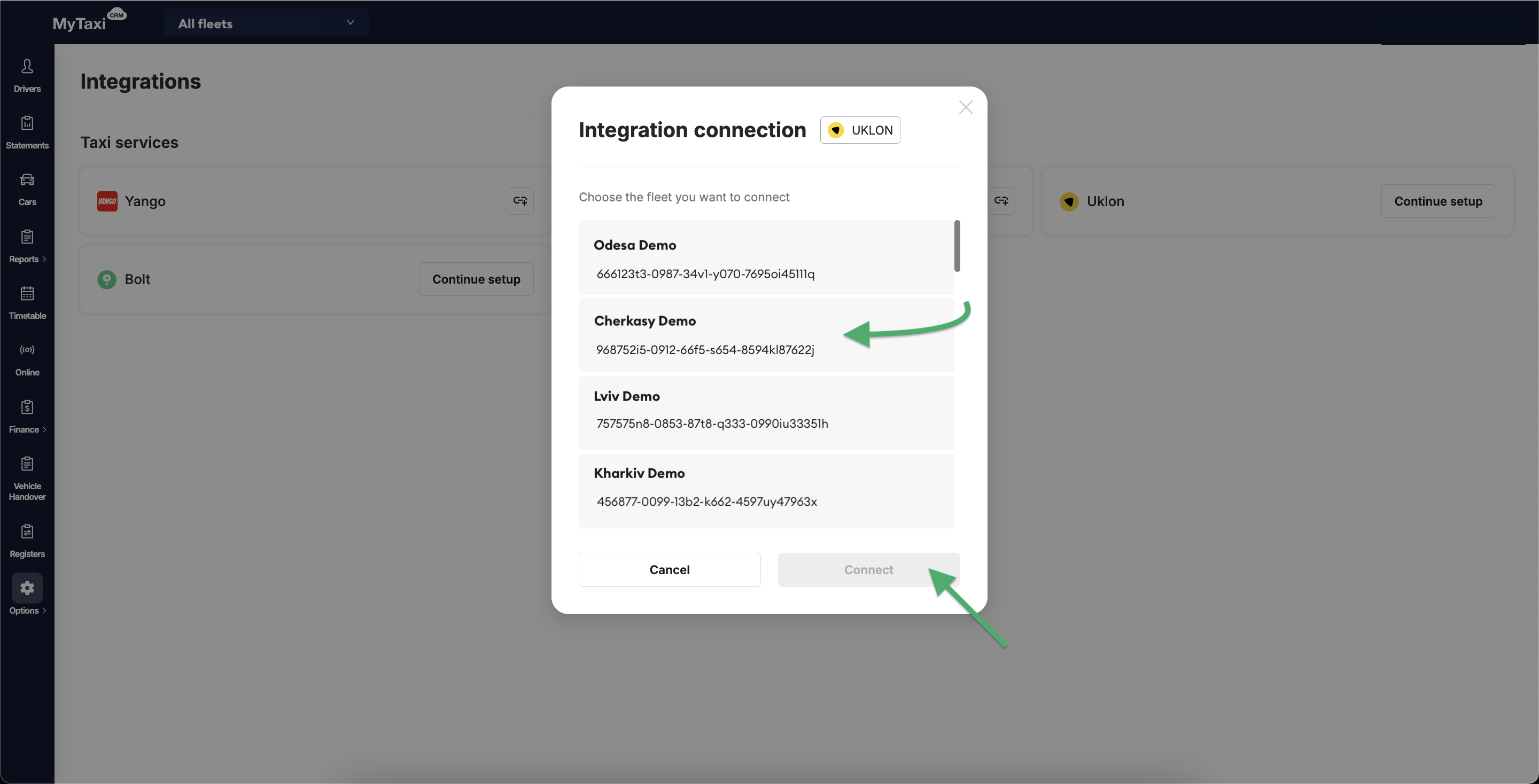Select the Lviv Demo fleet

pyautogui.click(x=766, y=413)
